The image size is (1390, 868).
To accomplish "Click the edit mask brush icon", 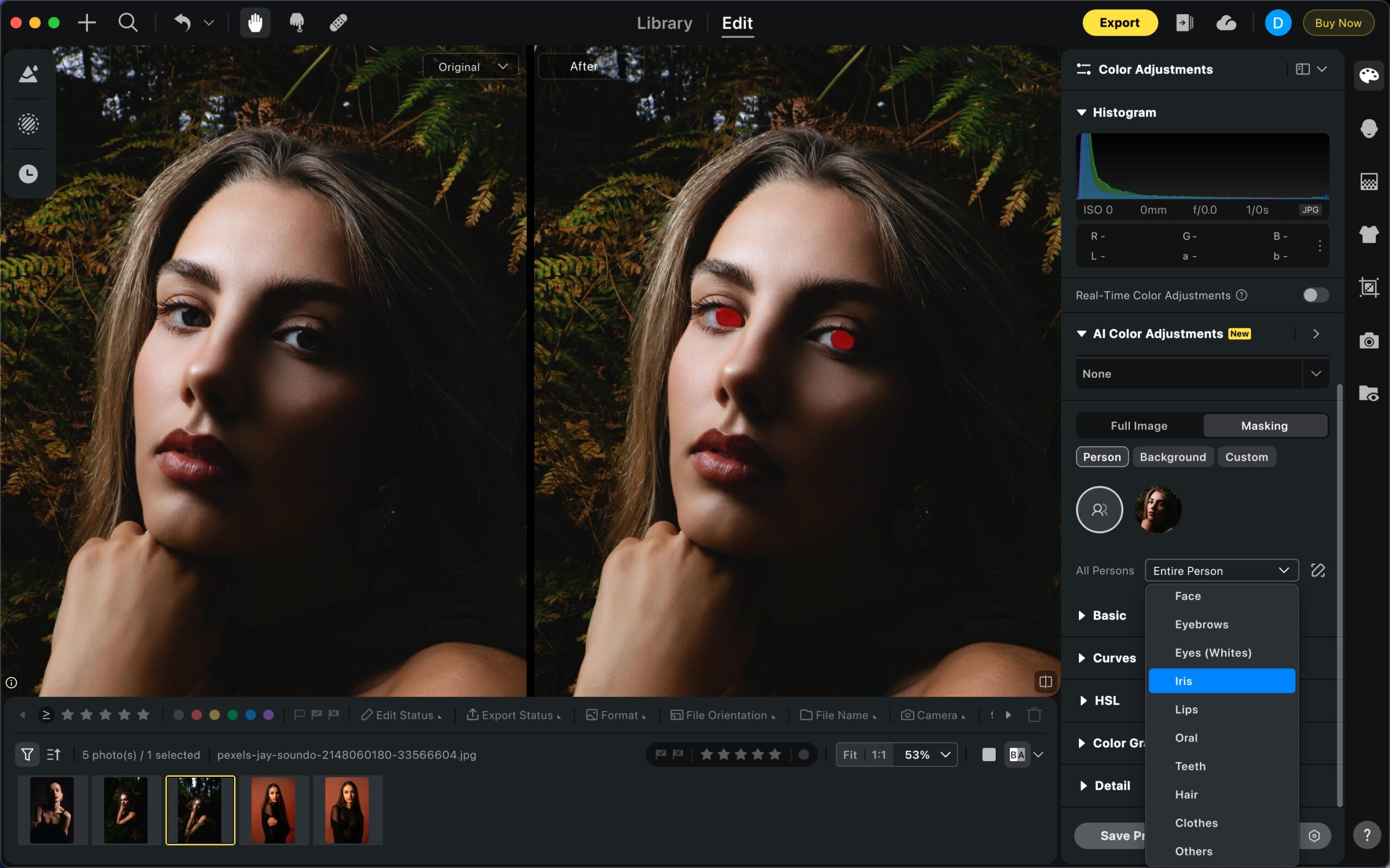I will pos(1318,570).
